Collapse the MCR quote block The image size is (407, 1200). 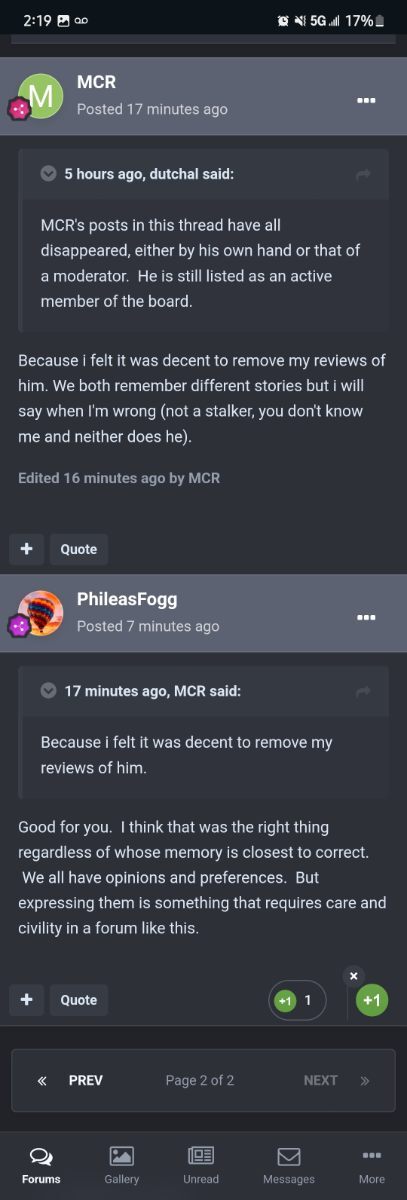tap(48, 690)
